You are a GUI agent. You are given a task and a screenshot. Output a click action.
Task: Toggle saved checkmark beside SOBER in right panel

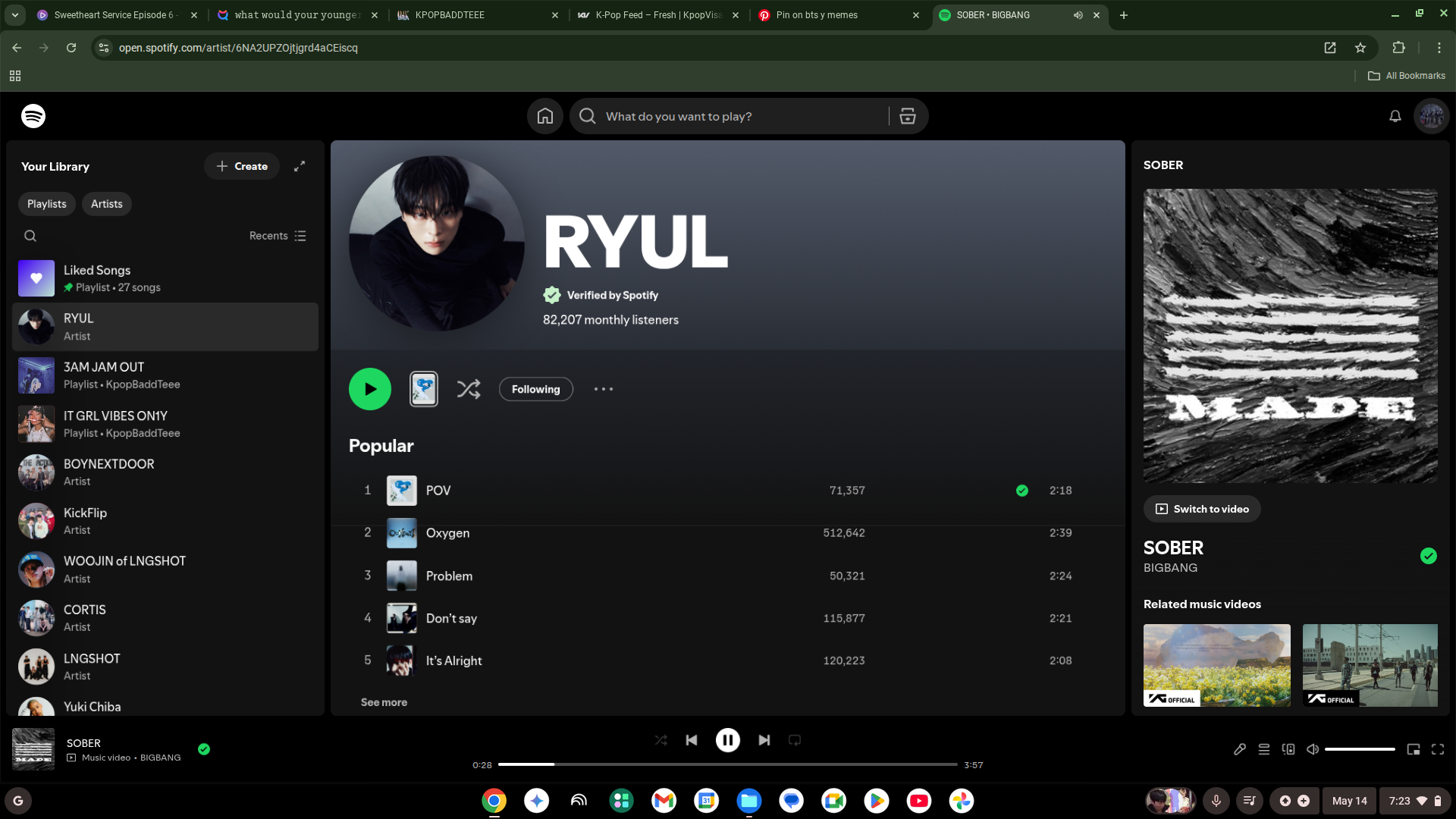point(1429,556)
